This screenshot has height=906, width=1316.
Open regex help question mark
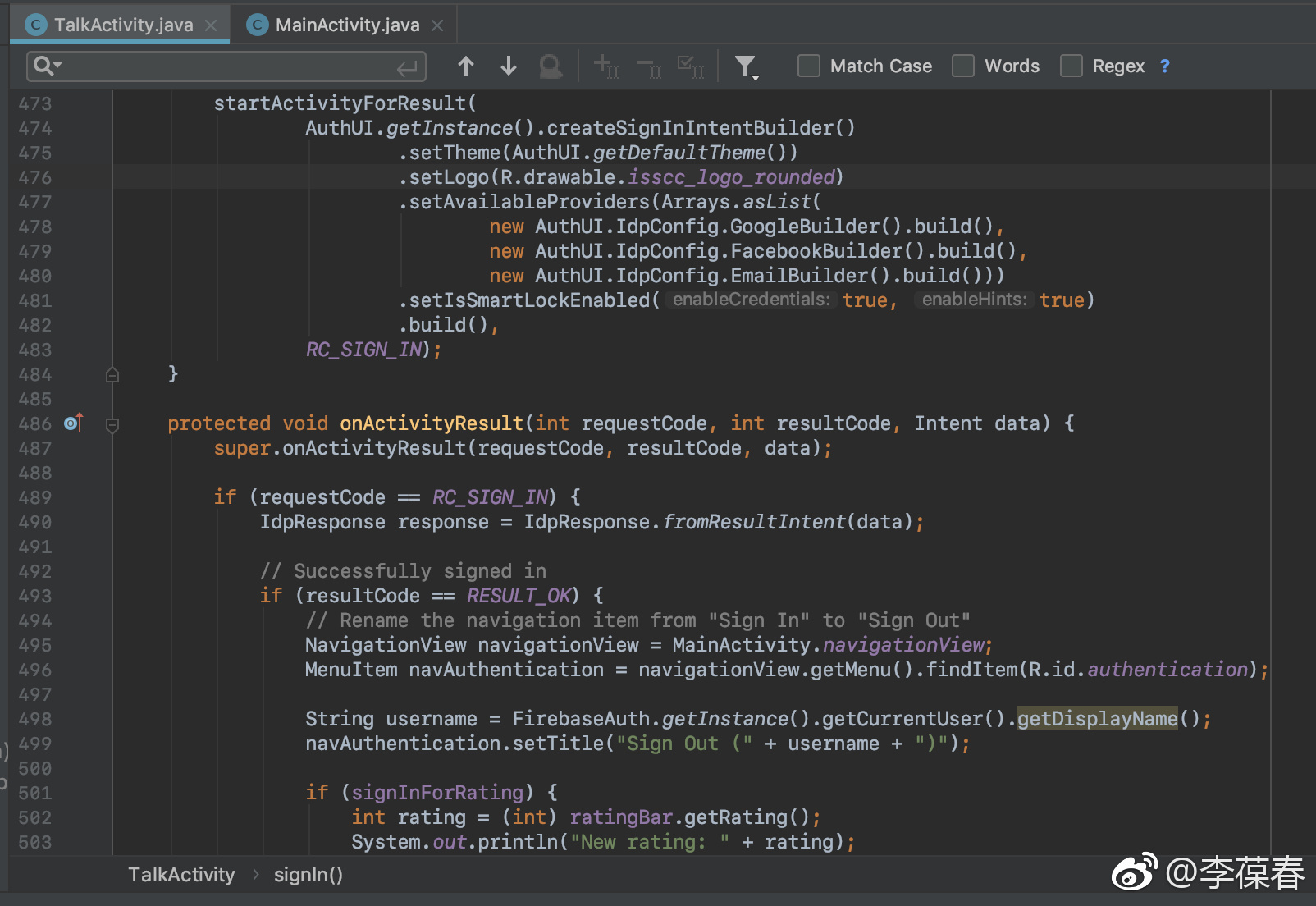tap(1164, 66)
